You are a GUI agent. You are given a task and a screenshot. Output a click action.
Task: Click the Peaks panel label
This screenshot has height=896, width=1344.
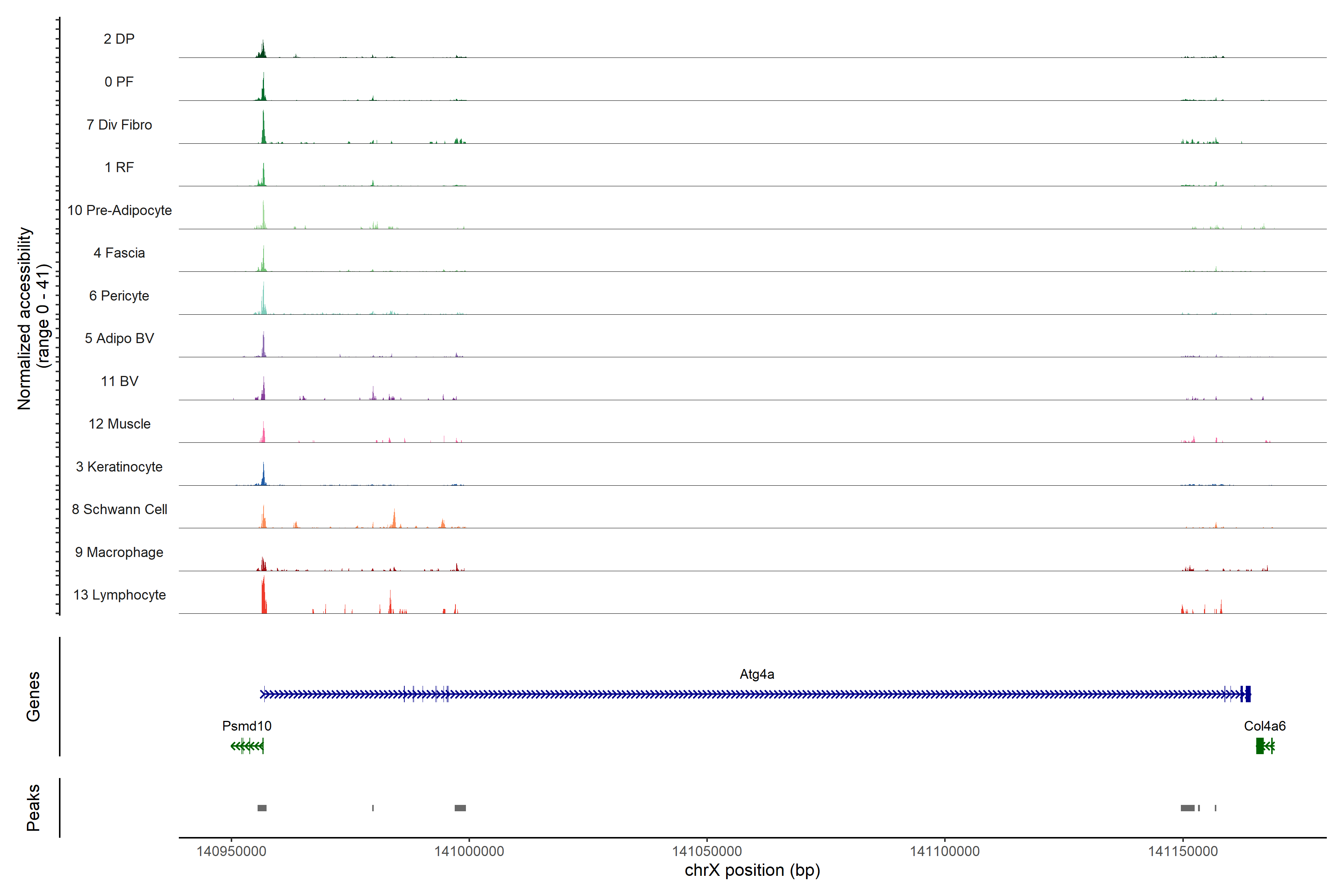(33, 808)
